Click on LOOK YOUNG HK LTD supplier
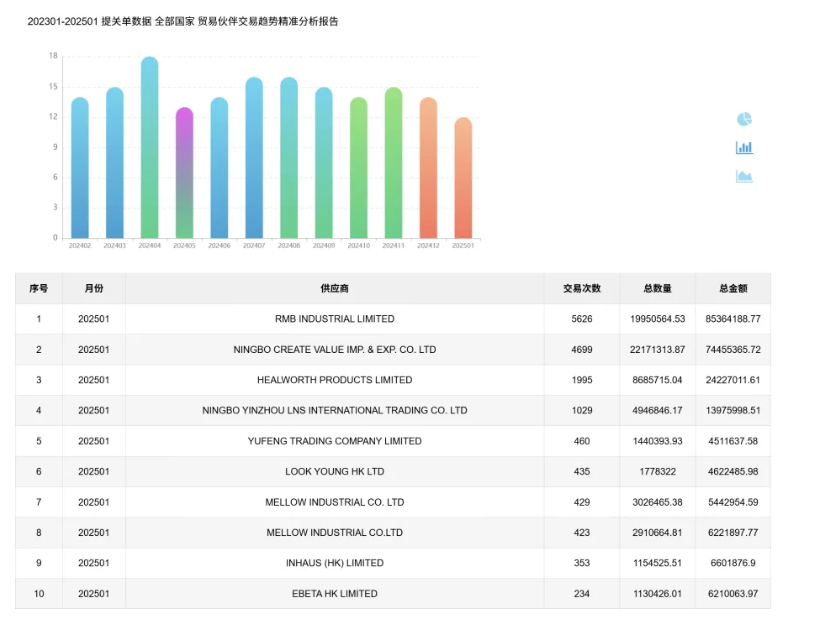 (x=334, y=471)
